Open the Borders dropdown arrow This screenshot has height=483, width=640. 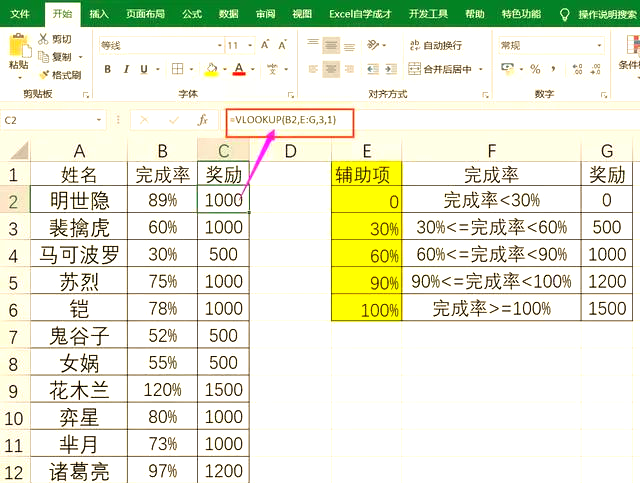click(191, 69)
